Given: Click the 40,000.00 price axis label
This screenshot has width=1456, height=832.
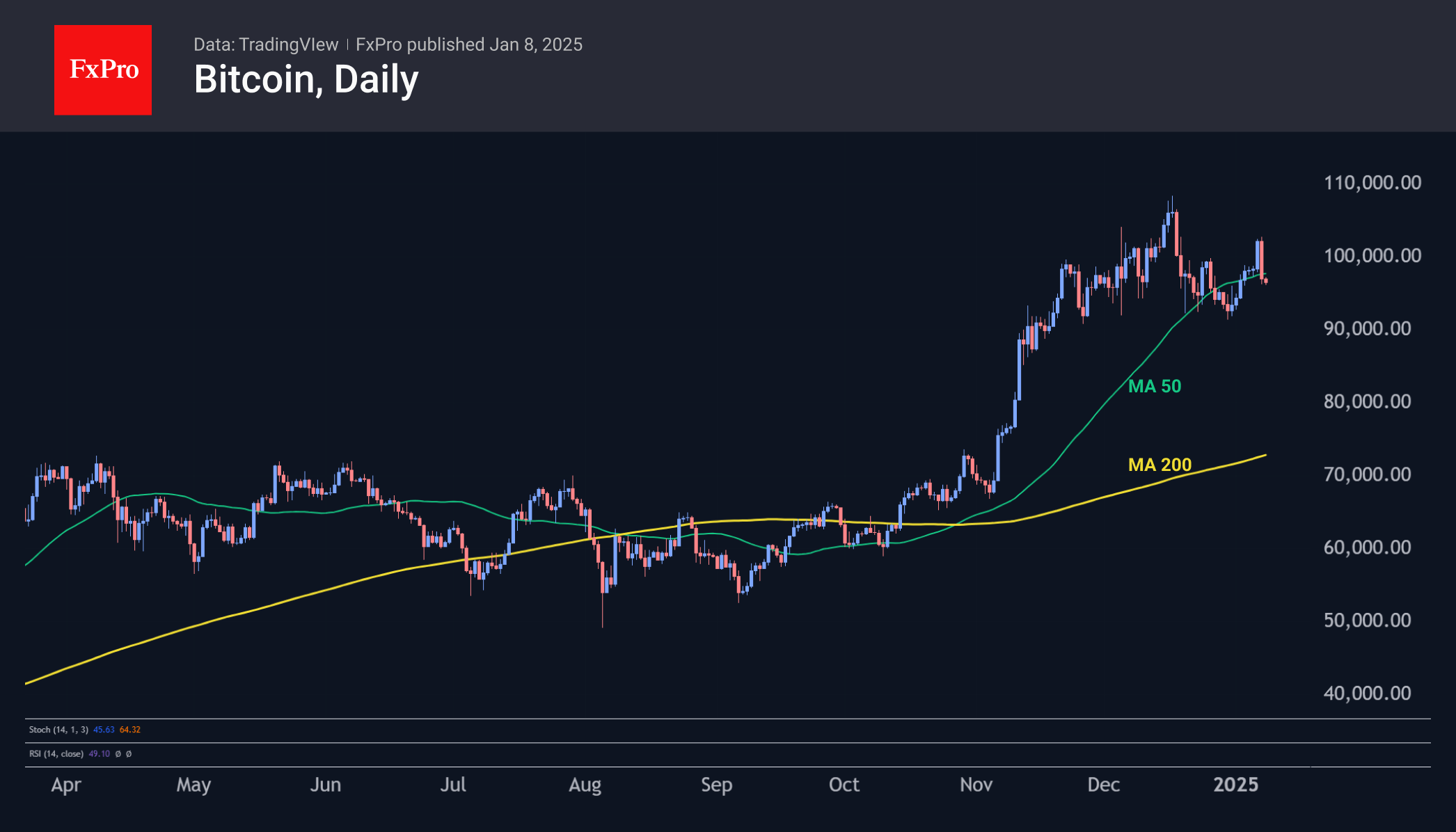Looking at the screenshot, I should coord(1367,693).
